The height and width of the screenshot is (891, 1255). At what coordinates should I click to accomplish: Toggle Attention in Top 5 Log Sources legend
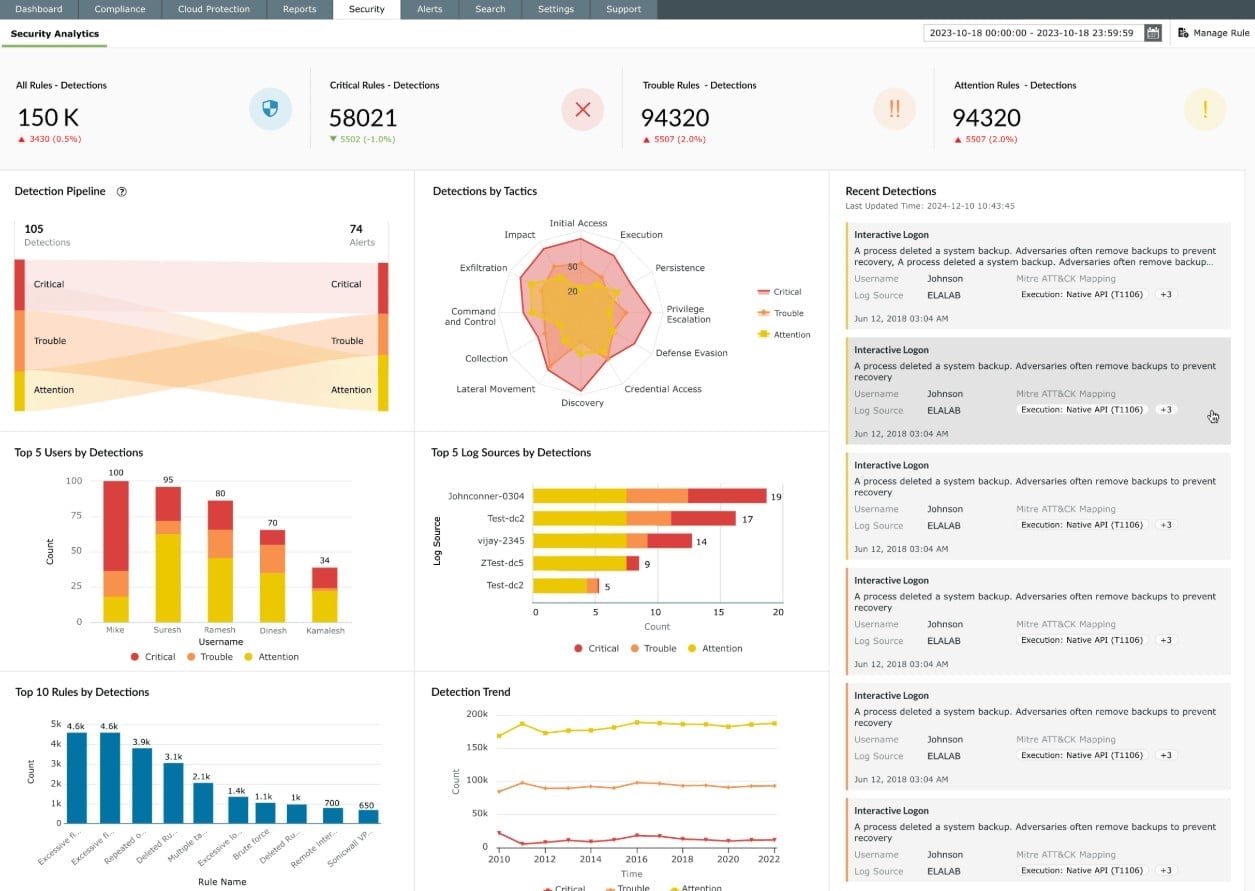715,648
